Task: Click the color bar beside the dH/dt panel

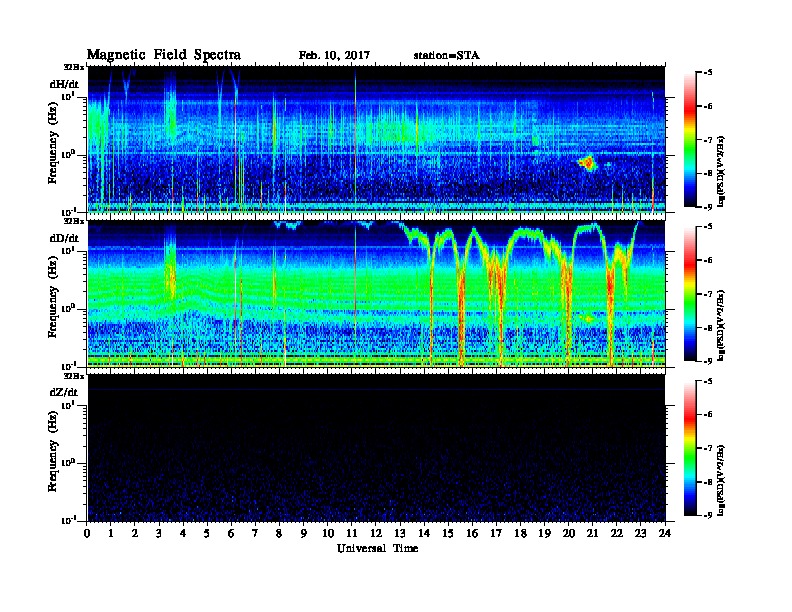Action: click(690, 139)
